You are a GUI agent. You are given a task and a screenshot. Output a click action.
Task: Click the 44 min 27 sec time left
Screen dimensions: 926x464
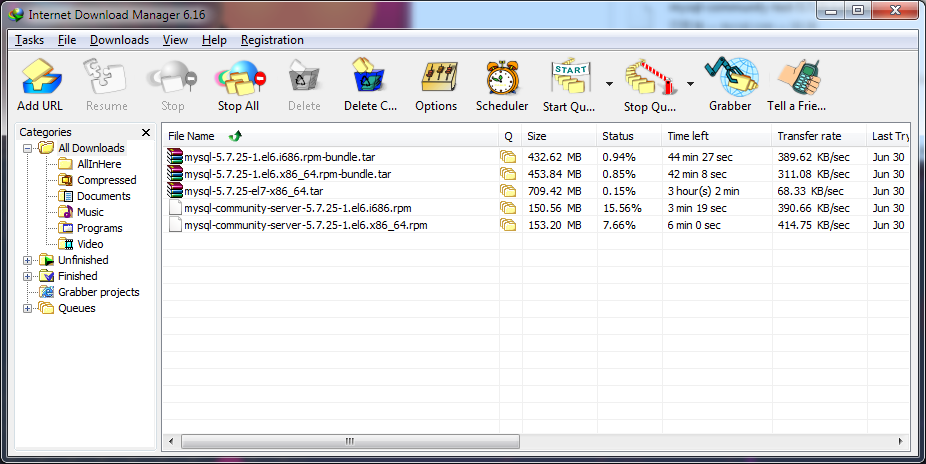coord(700,156)
